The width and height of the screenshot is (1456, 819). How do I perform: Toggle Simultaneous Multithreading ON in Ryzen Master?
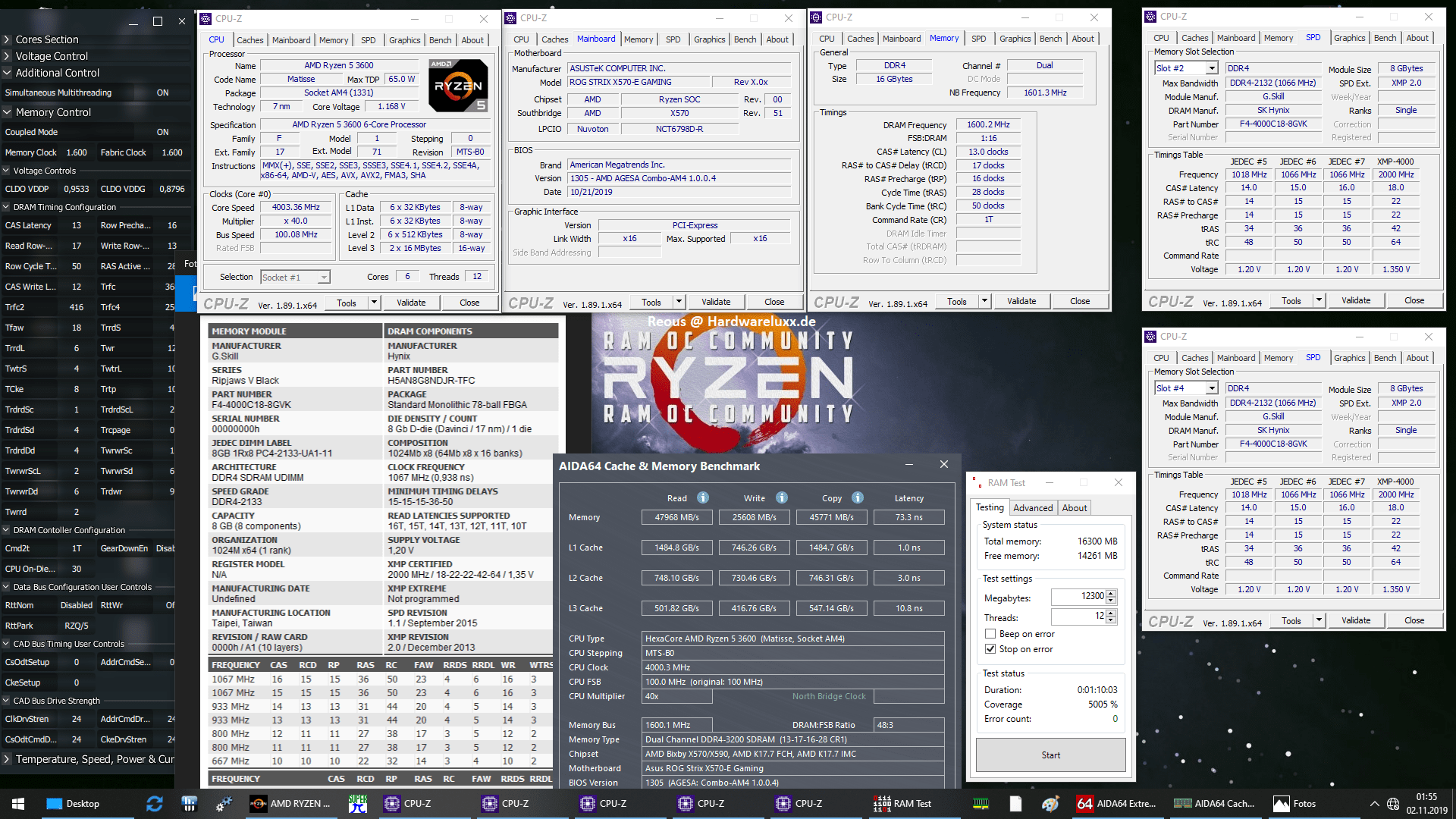pyautogui.click(x=162, y=93)
